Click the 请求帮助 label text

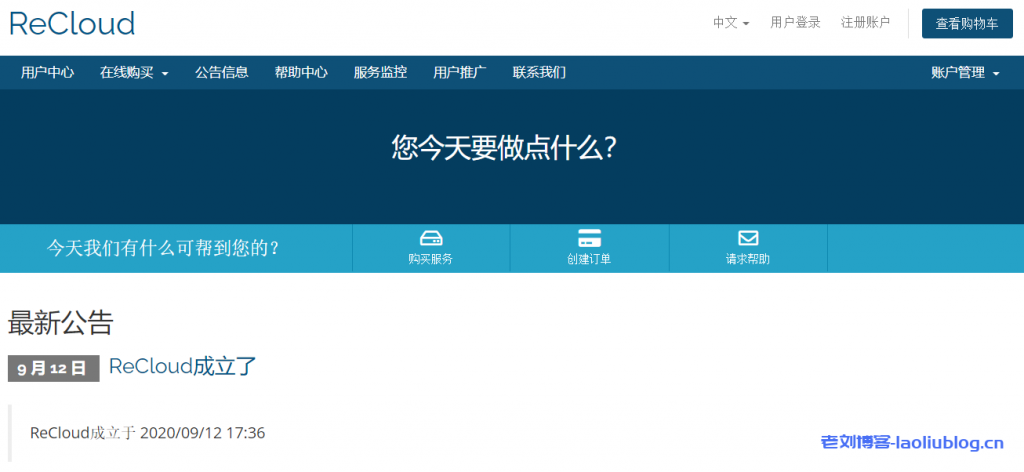tap(748, 259)
